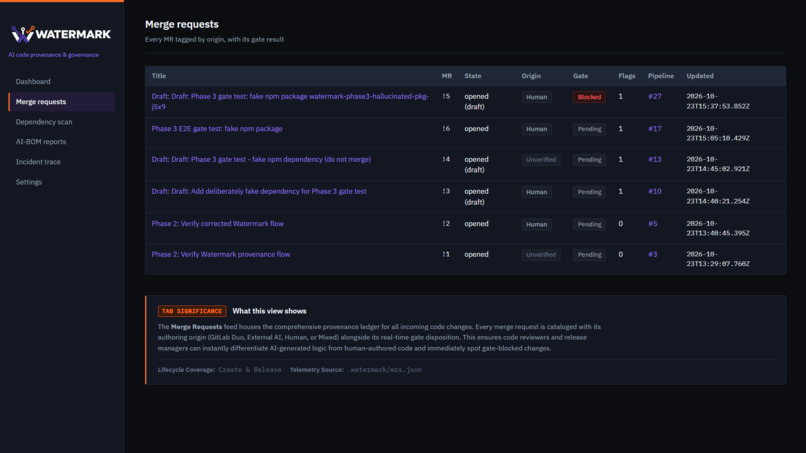This screenshot has height=453, width=806.
Task: Click the State column header
Action: pyautogui.click(x=473, y=76)
